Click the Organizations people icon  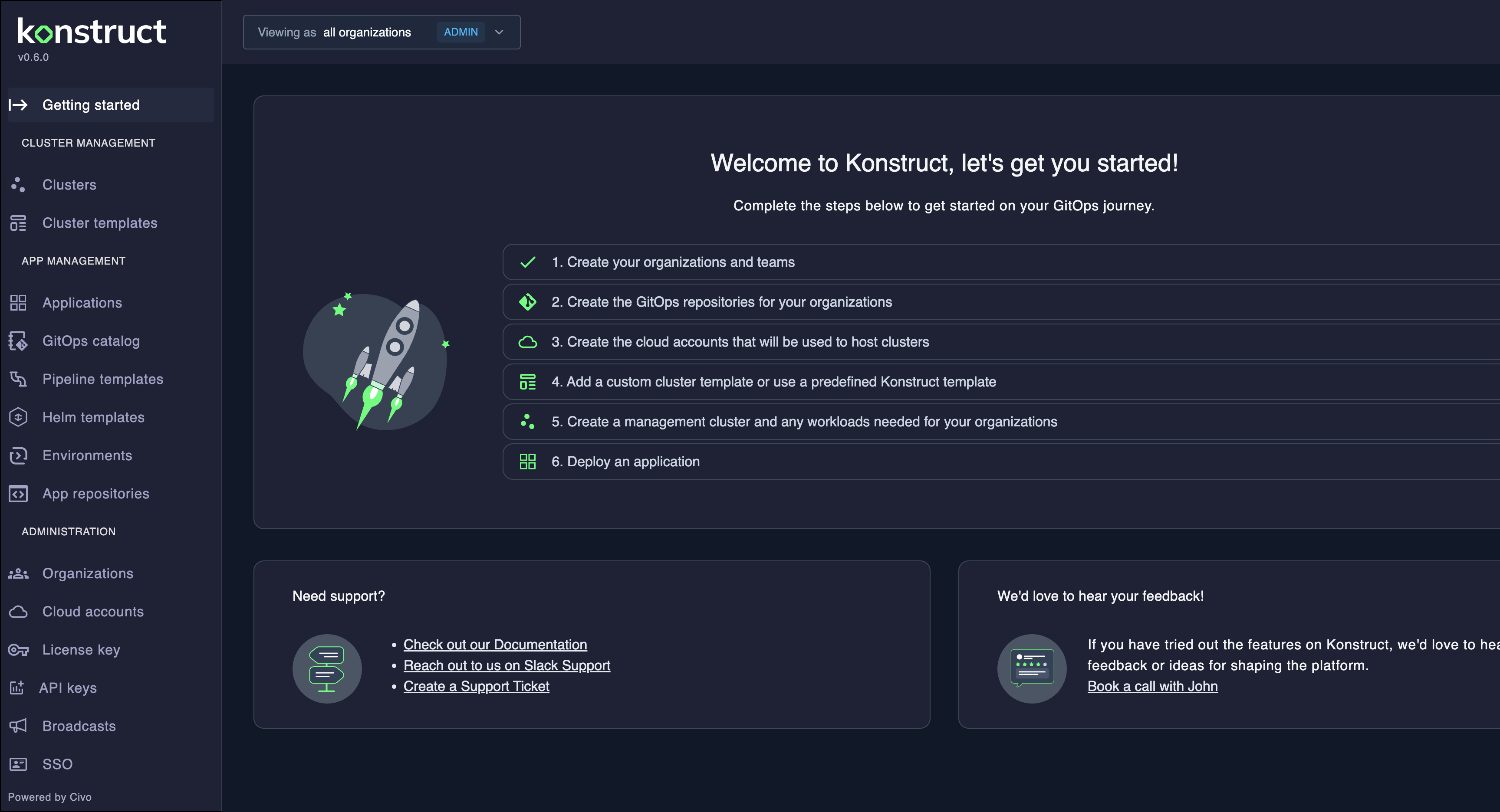click(18, 573)
